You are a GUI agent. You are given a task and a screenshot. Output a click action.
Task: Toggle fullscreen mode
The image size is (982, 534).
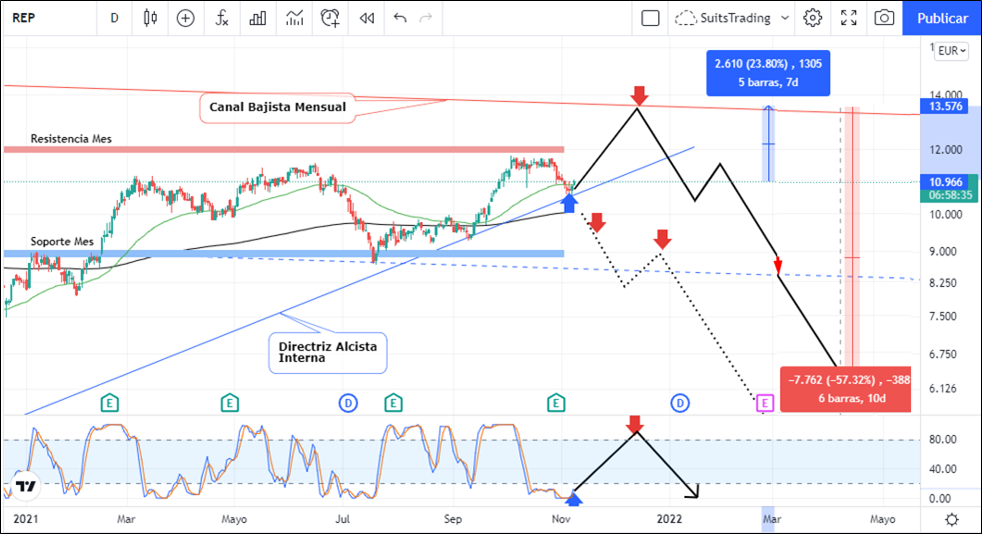coord(849,18)
